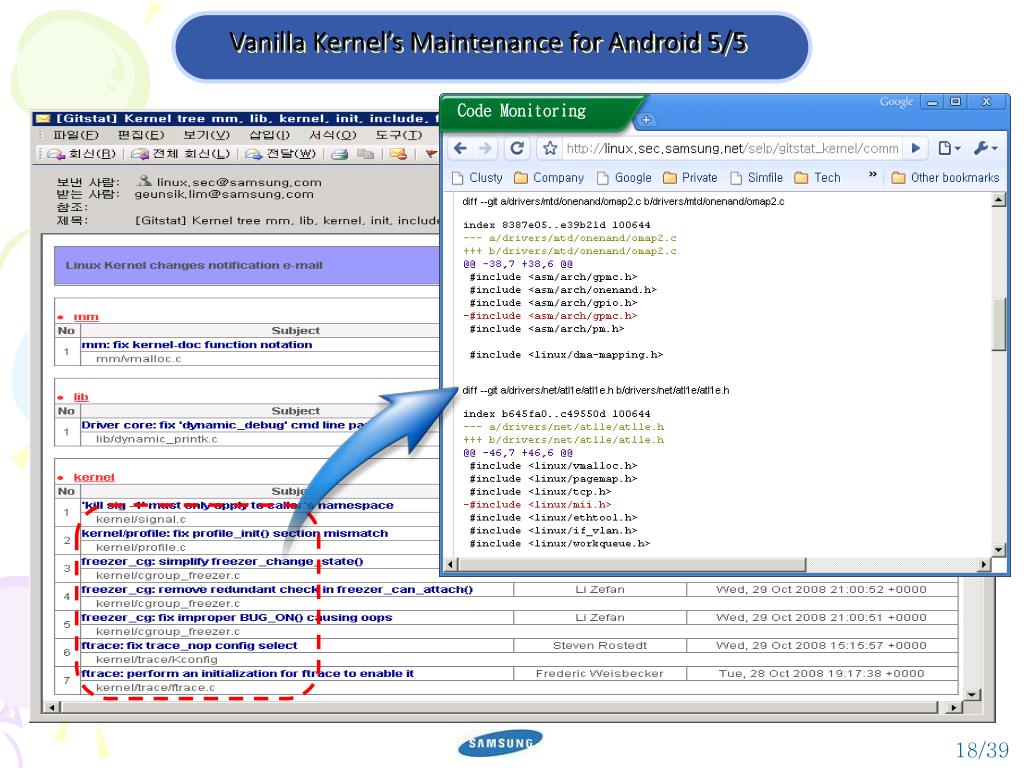Click author cell 'Steven Rostedt'
Image resolution: width=1024 pixels, height=768 pixels.
[x=600, y=646]
